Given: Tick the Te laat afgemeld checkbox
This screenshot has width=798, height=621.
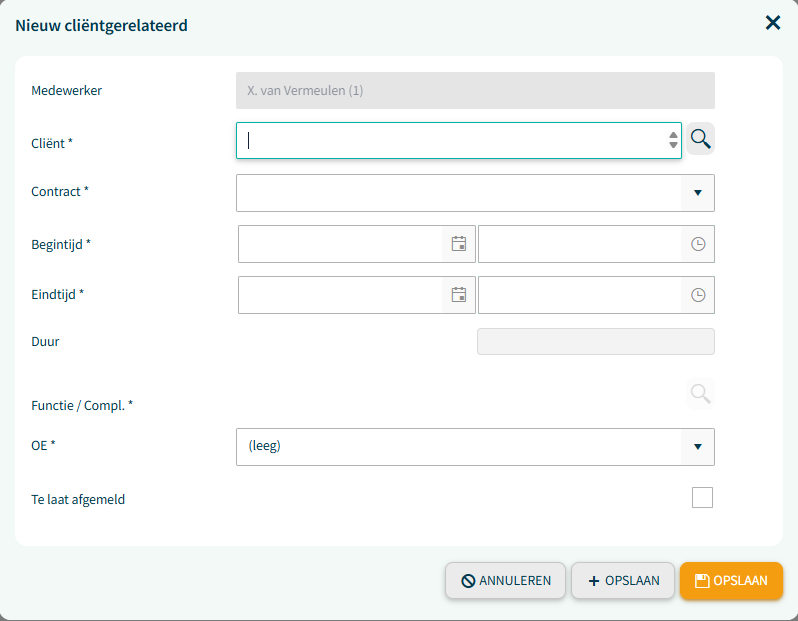Looking at the screenshot, I should [x=702, y=497].
